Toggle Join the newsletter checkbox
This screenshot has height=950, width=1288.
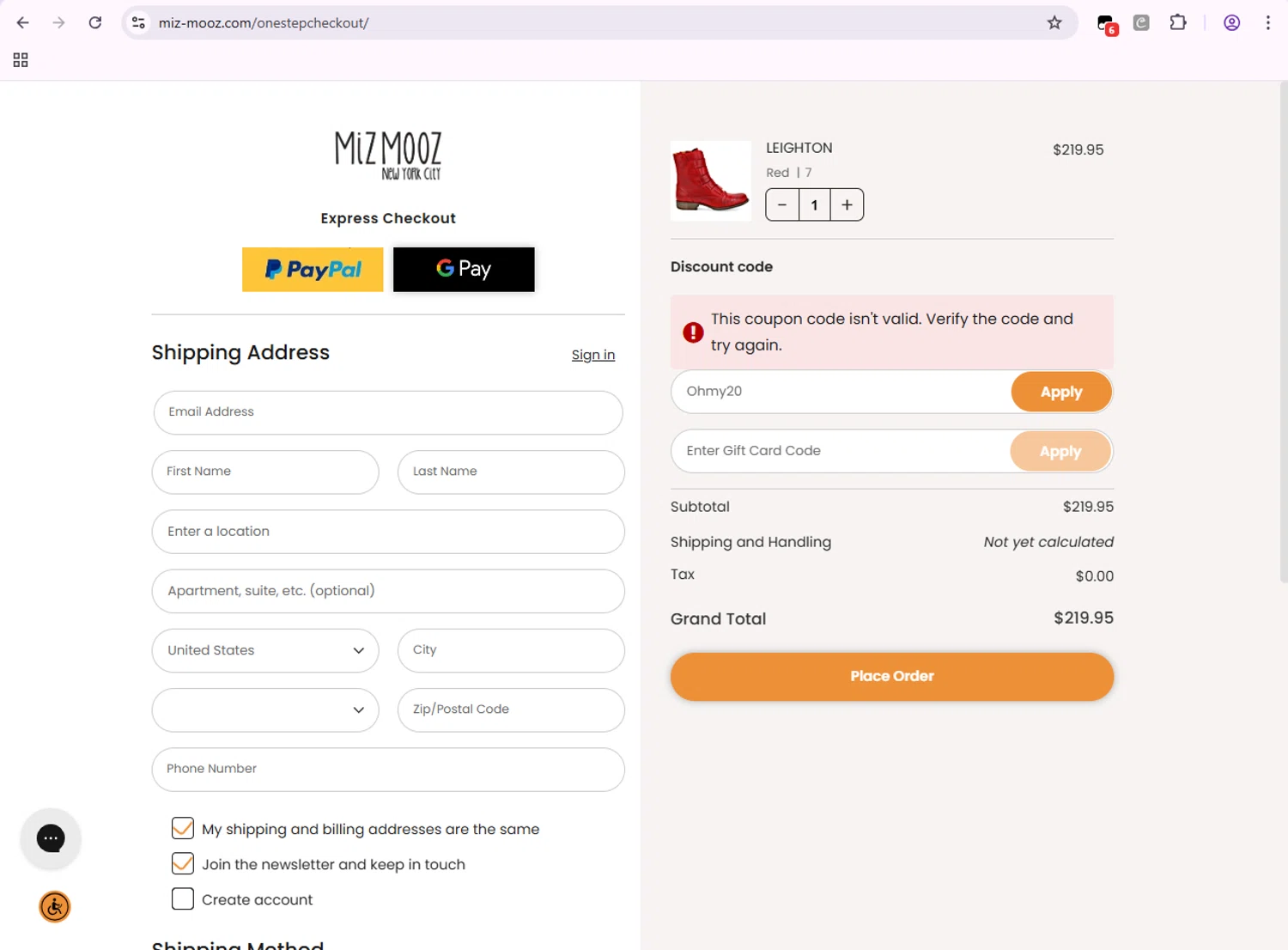tap(183, 863)
